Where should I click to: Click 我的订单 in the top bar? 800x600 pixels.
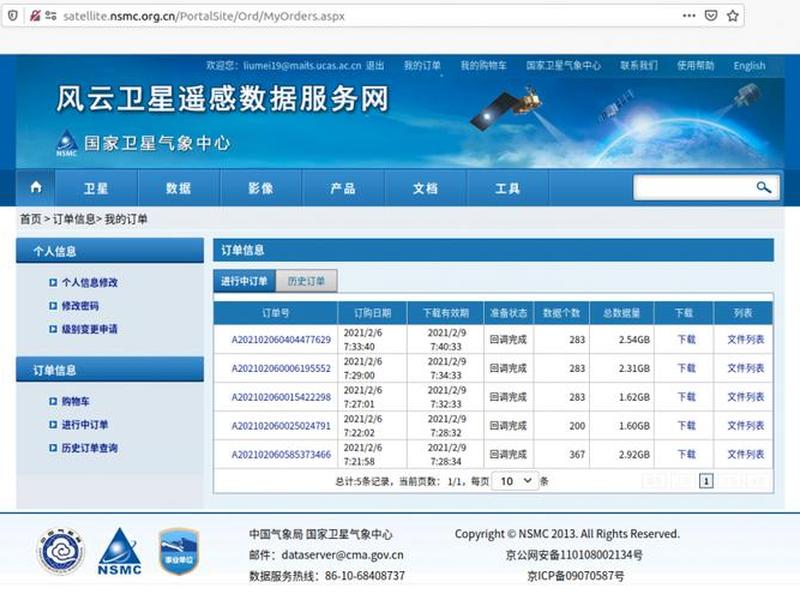(x=422, y=65)
